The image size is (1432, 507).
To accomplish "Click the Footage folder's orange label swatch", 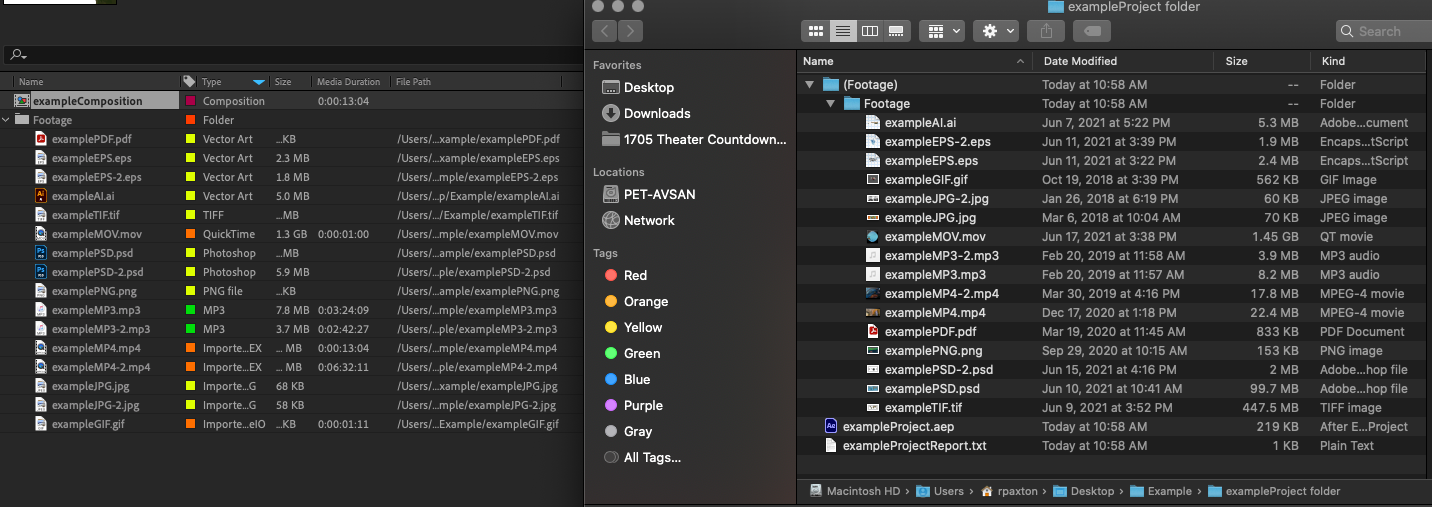I will click(191, 120).
